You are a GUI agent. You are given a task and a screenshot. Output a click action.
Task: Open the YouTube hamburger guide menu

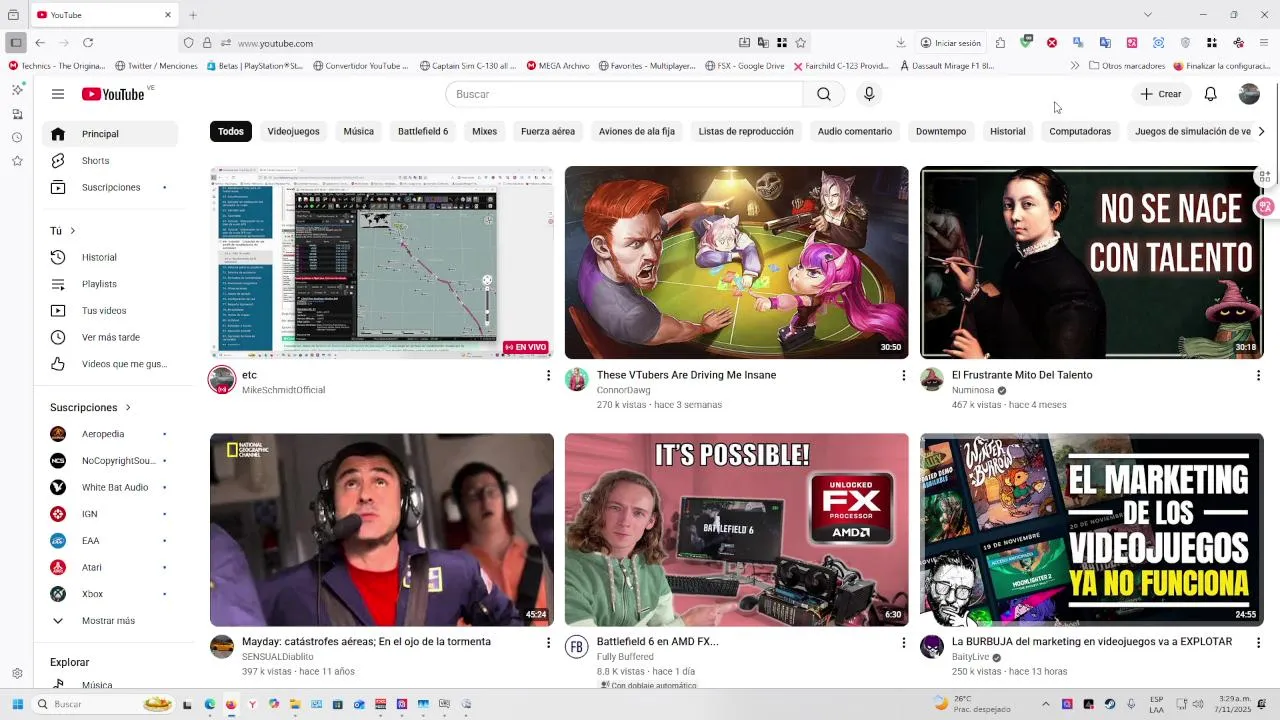point(58,94)
